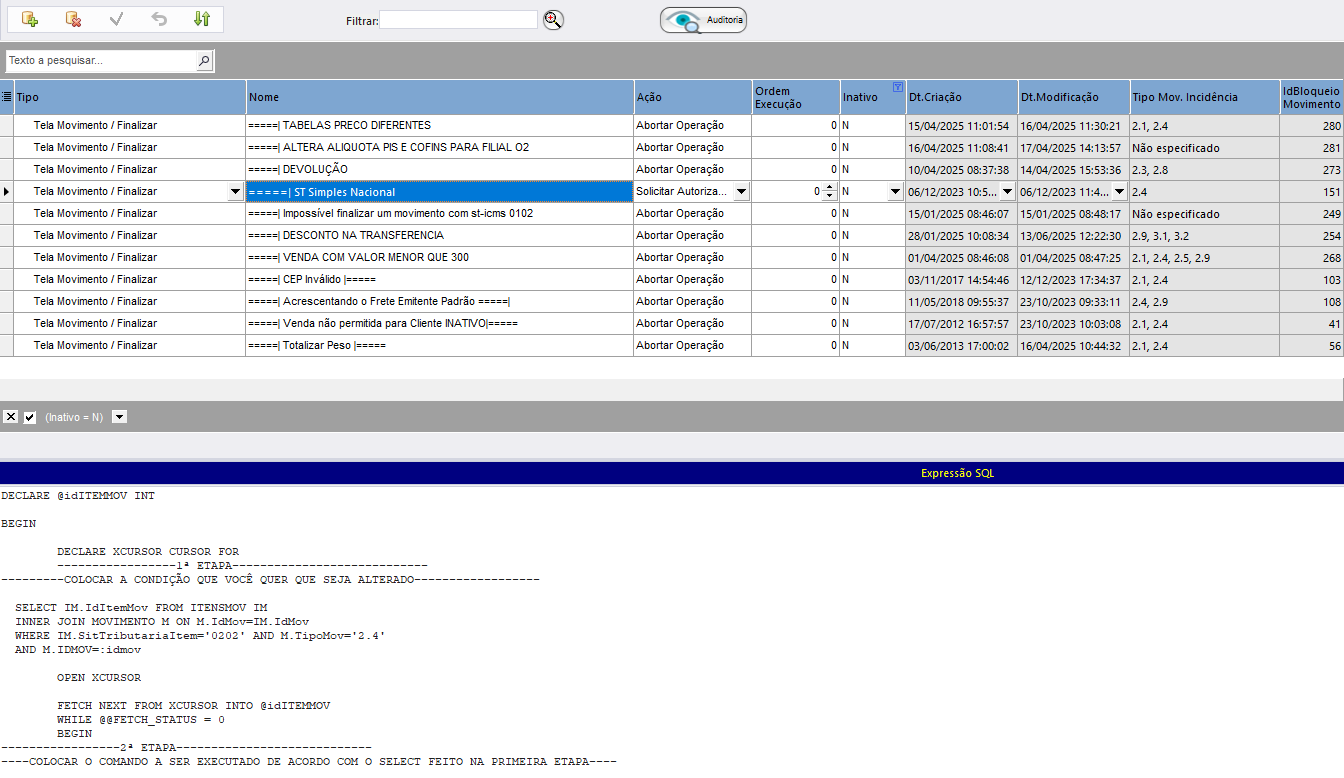Uncheck the Inativo = N filter checkbox
The image size is (1344, 778).
pyautogui.click(x=30, y=417)
